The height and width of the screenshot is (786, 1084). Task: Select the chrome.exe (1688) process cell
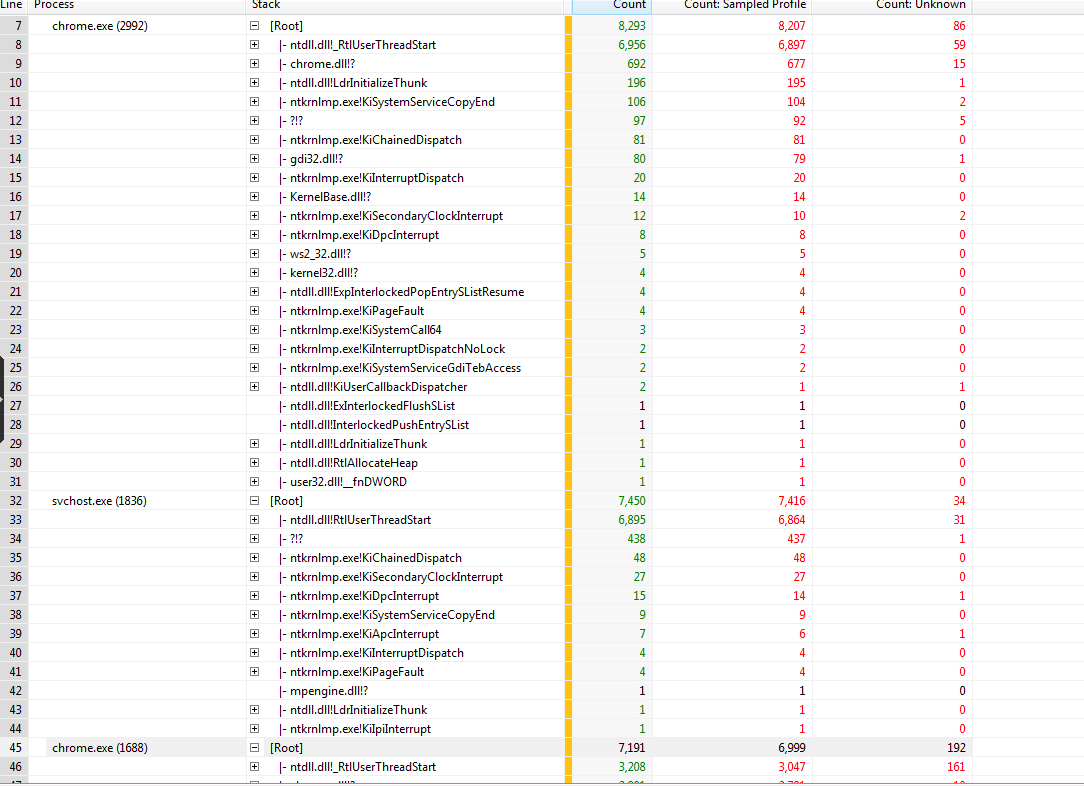tap(100, 748)
